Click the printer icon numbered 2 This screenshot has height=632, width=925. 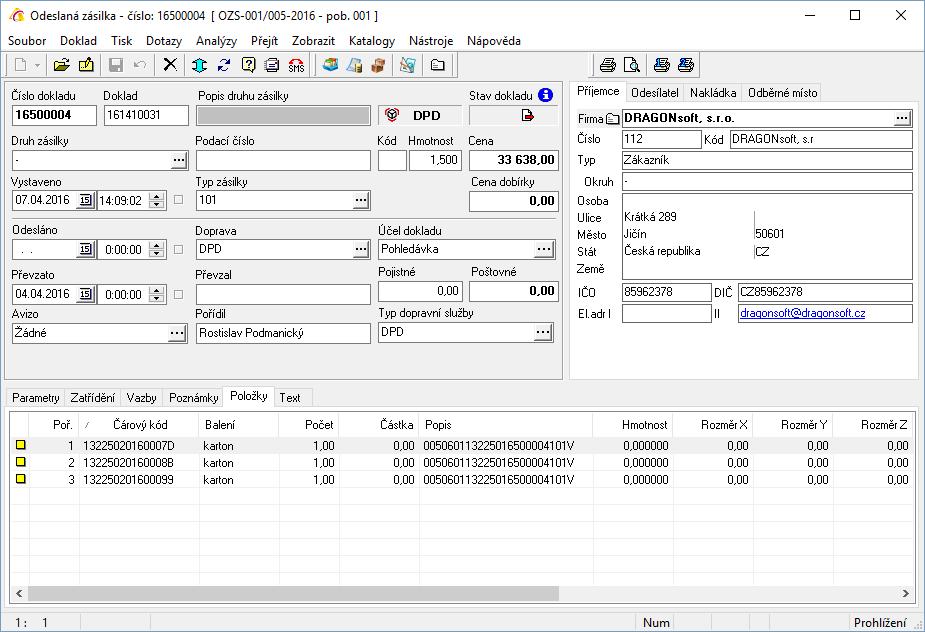[x=685, y=65]
